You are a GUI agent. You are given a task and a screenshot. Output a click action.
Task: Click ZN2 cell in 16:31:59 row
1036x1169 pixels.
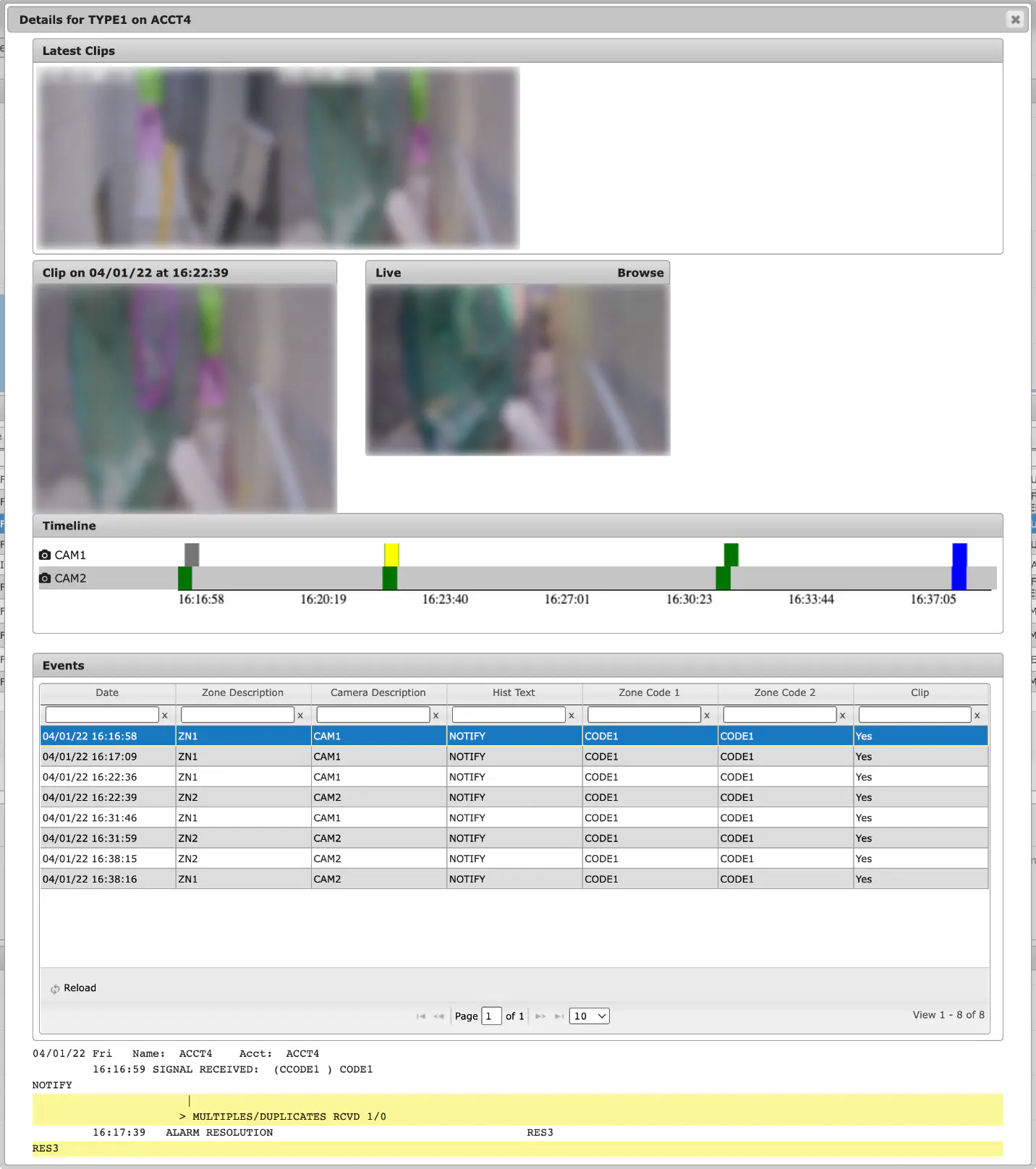pos(243,838)
